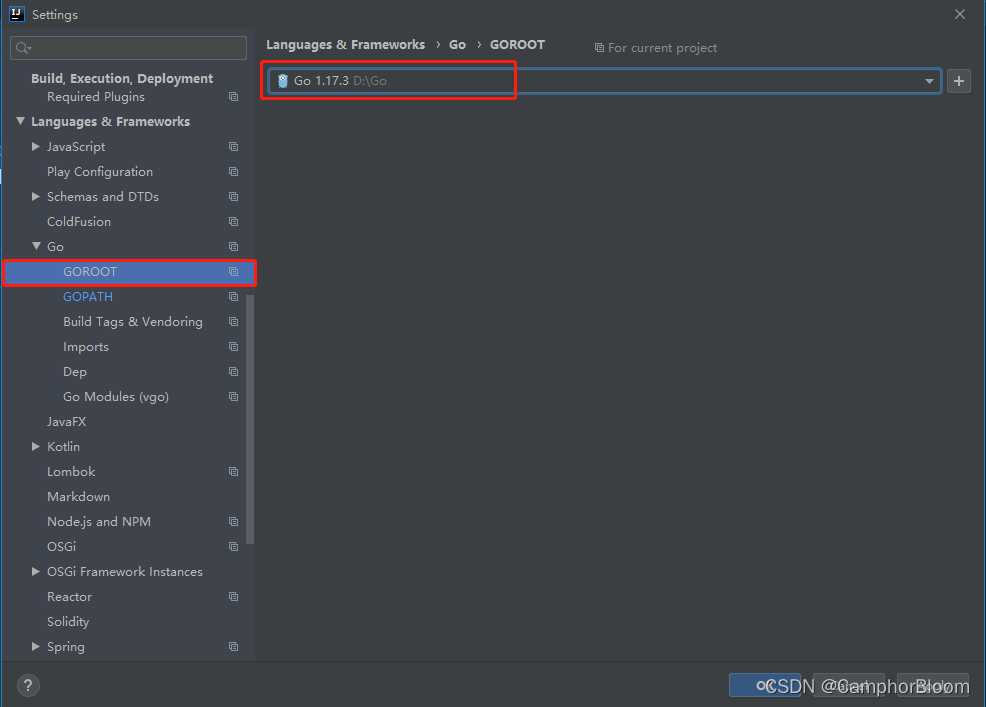Screen dimensions: 986x707
Task: Click the Help question-mark icon
Action: (x=27, y=685)
